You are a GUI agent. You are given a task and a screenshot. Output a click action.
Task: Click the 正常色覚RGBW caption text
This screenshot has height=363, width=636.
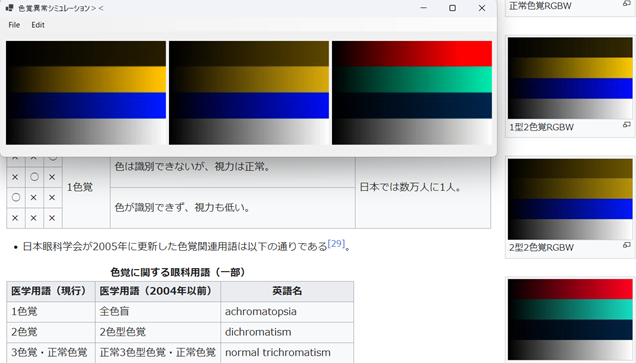click(540, 6)
